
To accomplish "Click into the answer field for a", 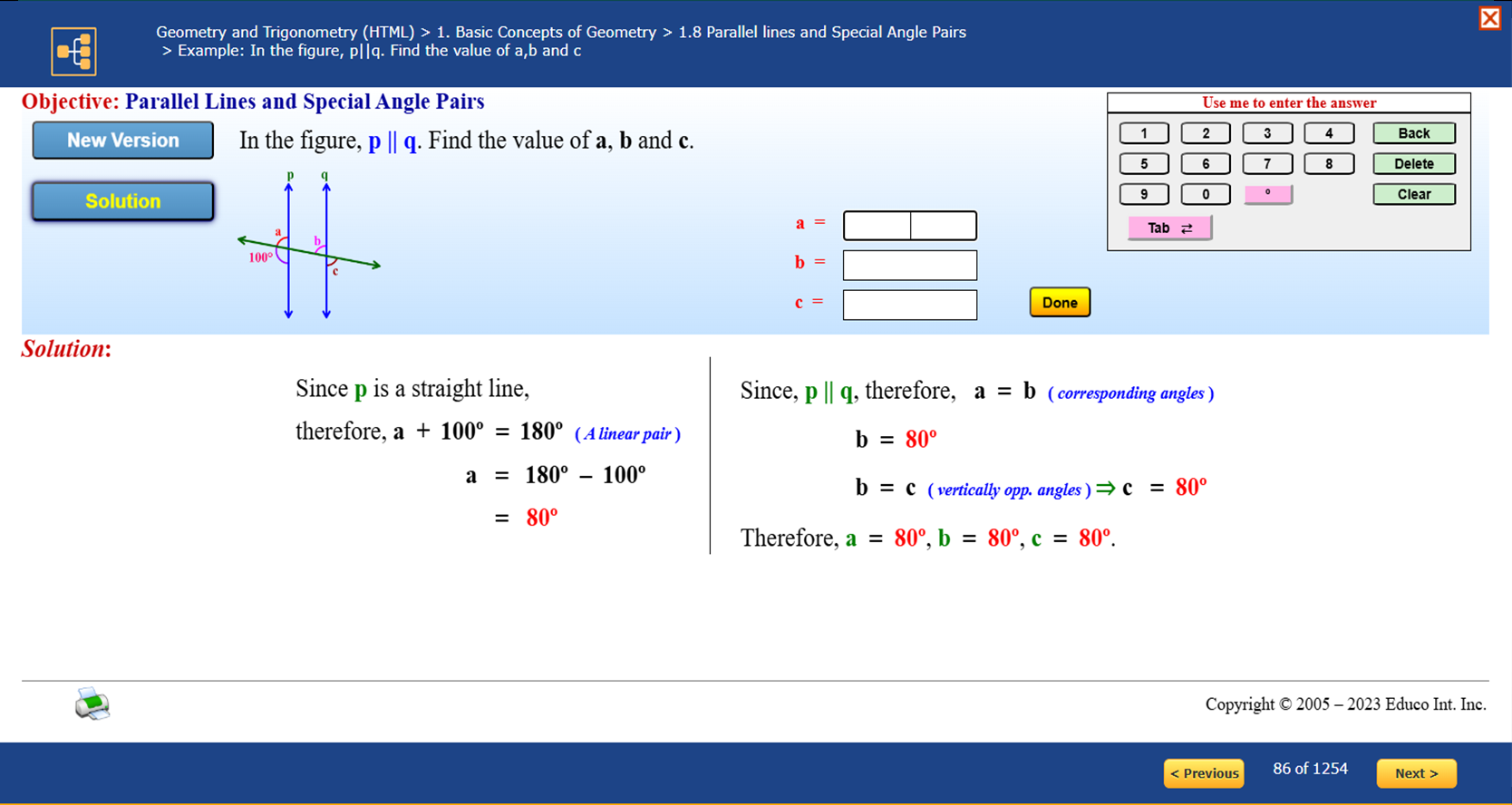I will 909,226.
